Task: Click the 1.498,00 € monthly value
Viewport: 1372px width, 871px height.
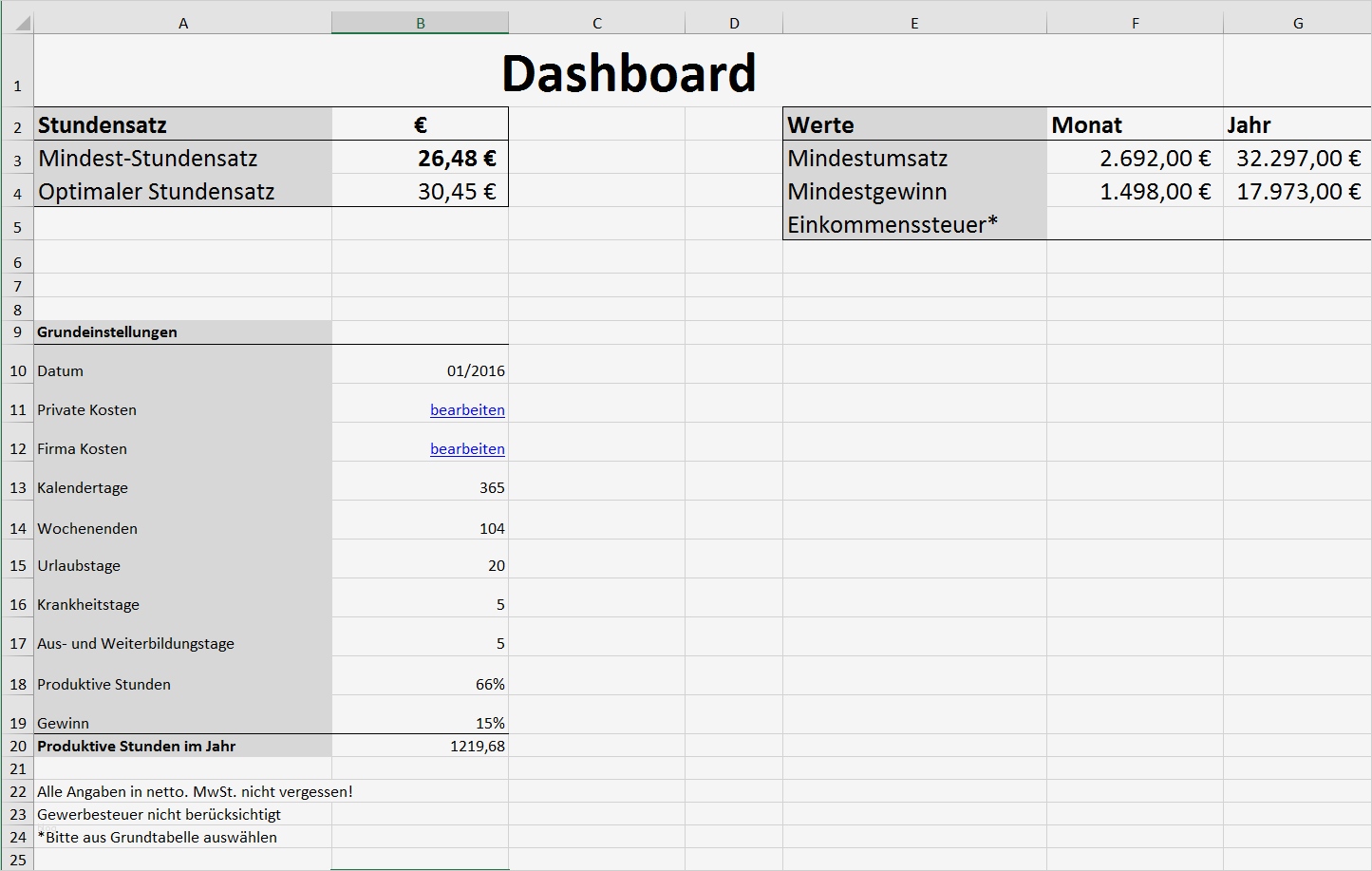Action: (1135, 191)
